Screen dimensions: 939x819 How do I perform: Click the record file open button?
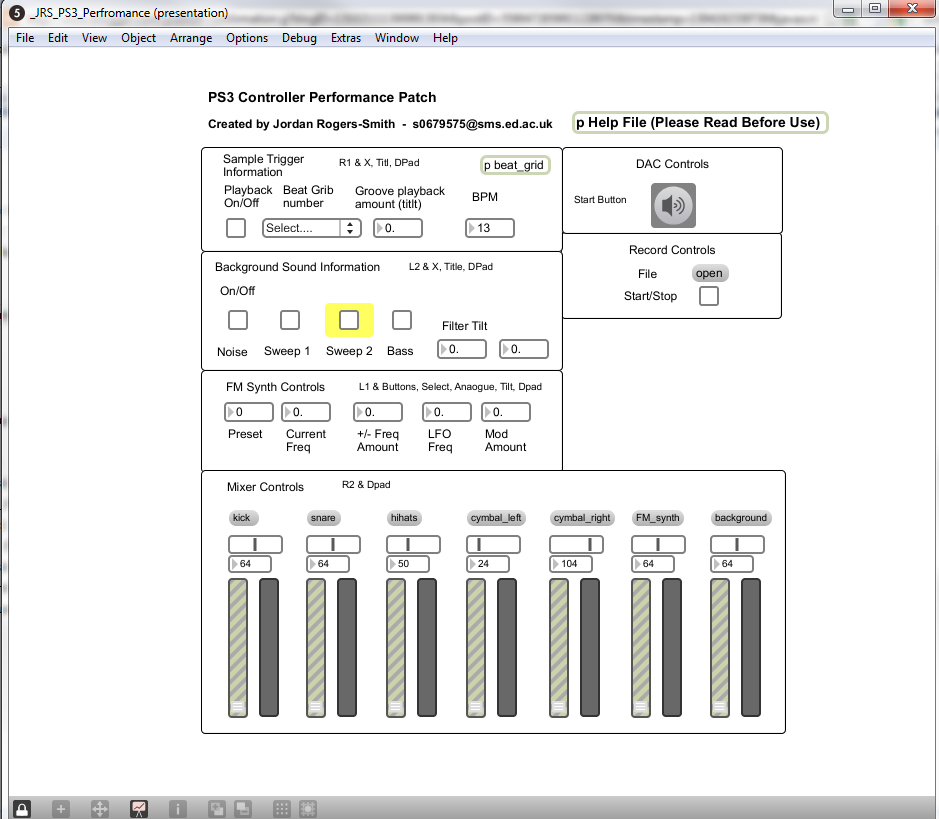coord(710,273)
